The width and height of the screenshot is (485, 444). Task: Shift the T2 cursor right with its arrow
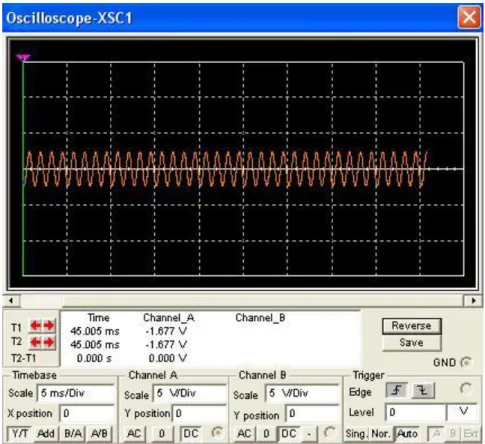coord(49,342)
